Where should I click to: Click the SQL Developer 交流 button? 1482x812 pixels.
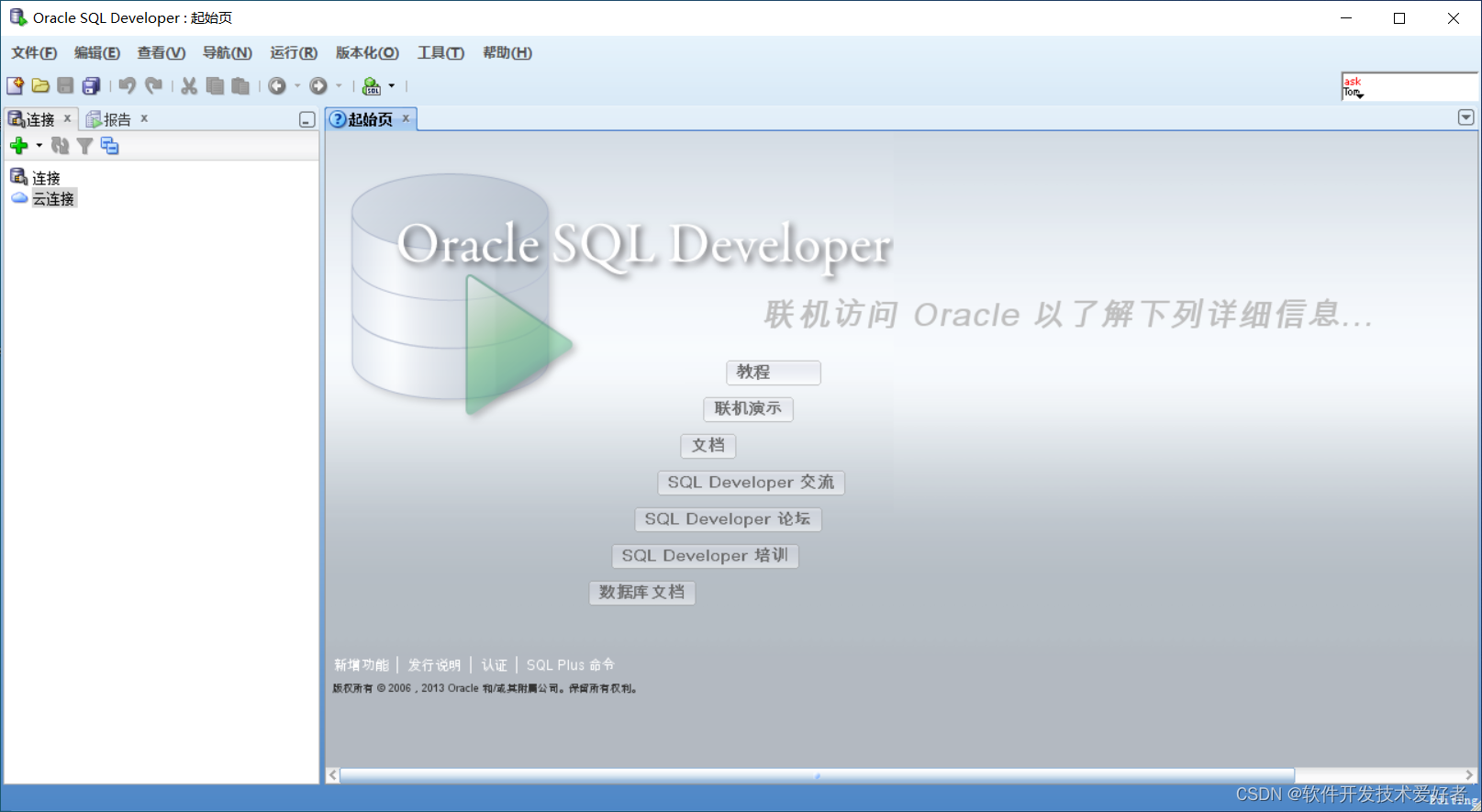tap(751, 483)
